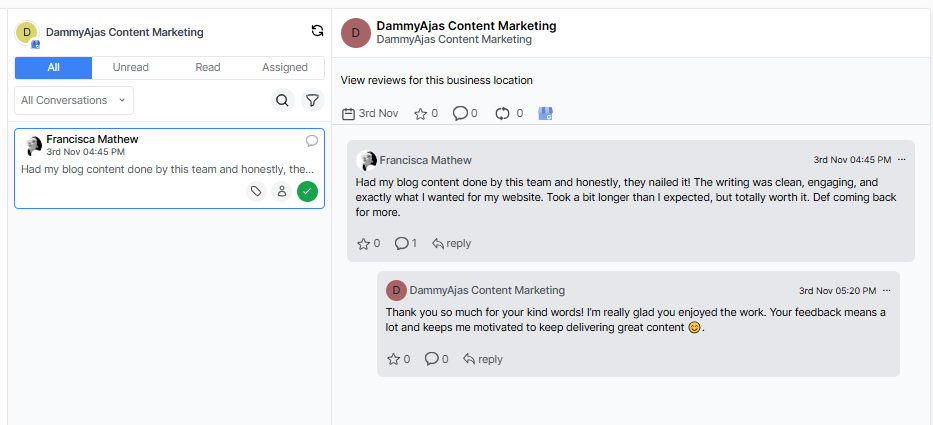
Task: Click 'View reviews for this business location' text
Action: click(x=437, y=80)
